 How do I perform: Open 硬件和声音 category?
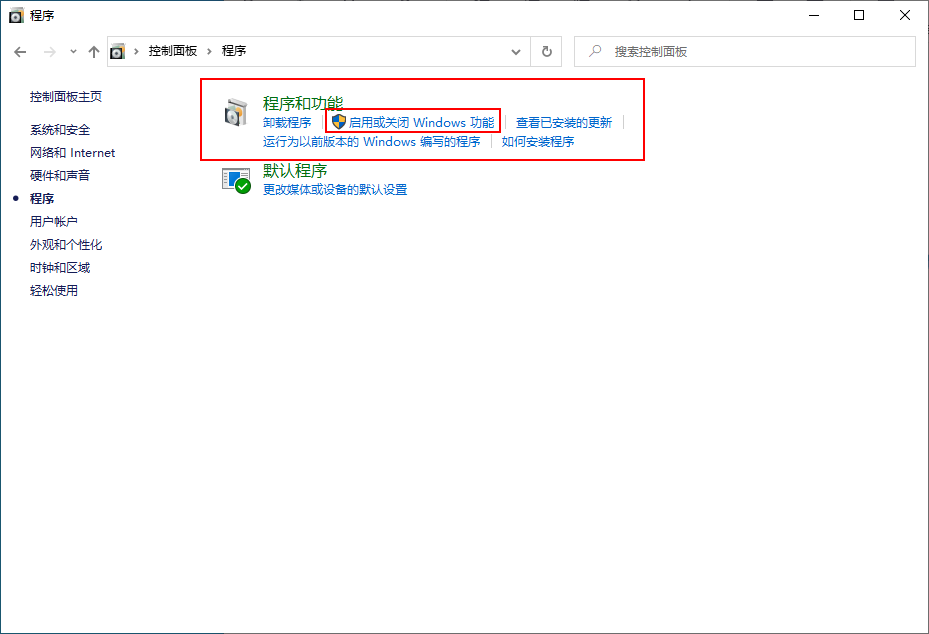click(60, 175)
